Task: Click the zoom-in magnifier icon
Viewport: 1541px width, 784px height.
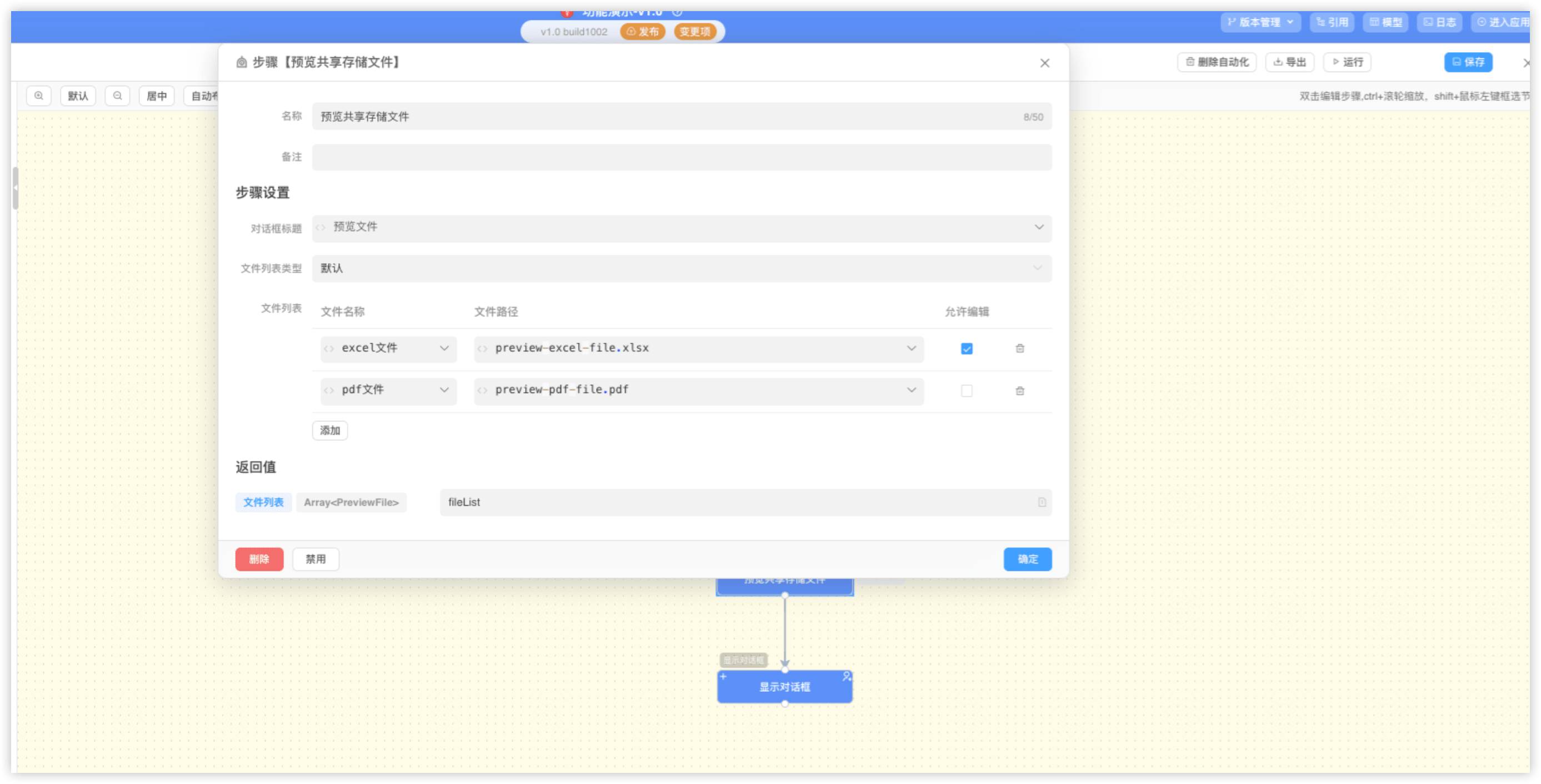Action: [x=39, y=96]
